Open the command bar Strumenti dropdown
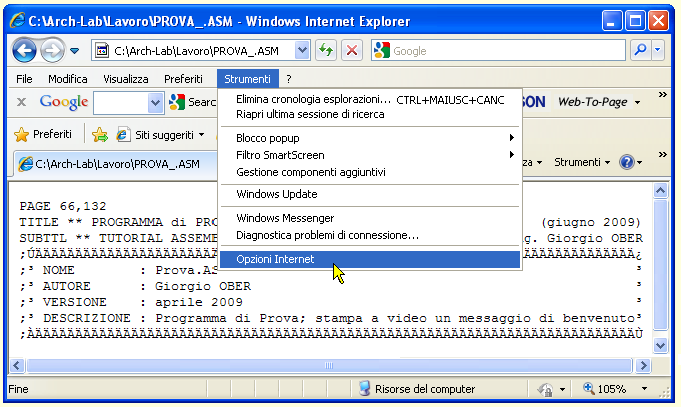This screenshot has width=681, height=407. (x=582, y=162)
